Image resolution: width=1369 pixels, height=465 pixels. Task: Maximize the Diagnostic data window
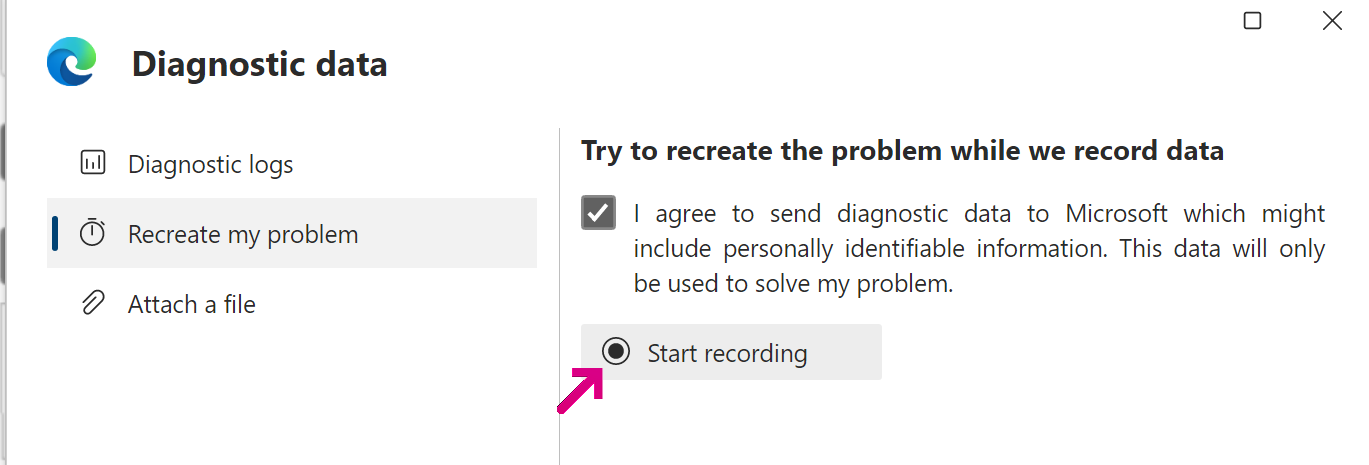tap(1252, 21)
